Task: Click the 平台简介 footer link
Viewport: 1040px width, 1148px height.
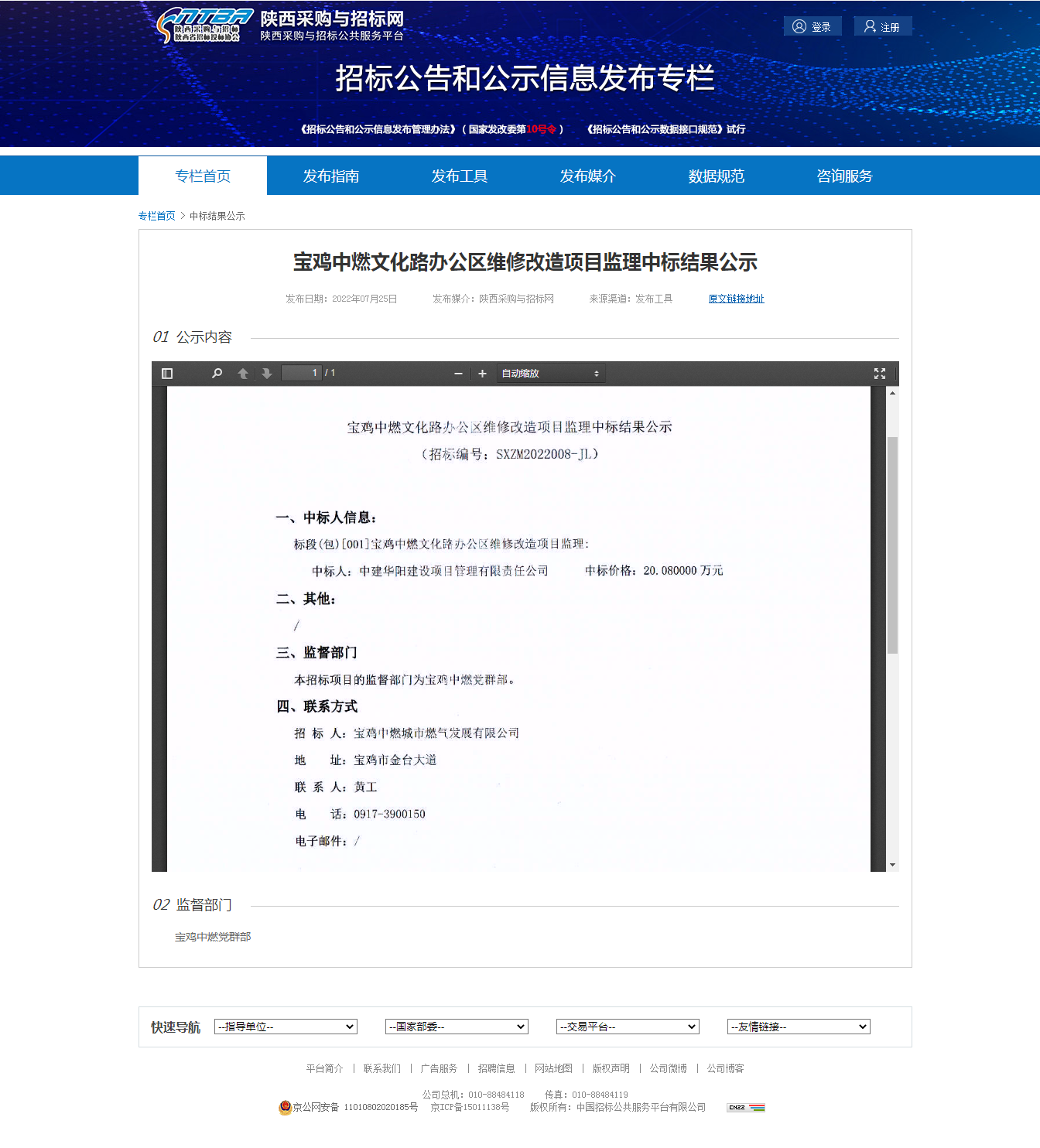Action: click(324, 1068)
